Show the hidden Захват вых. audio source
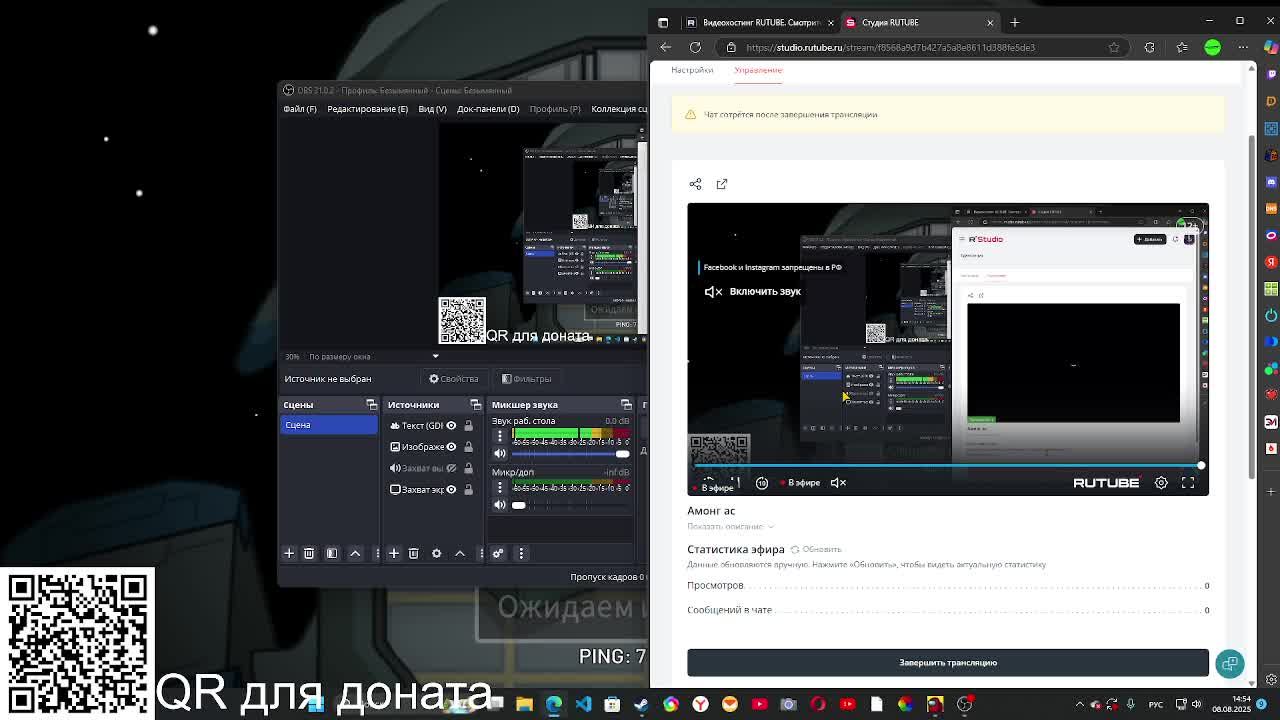1280x720 pixels. 451,468
